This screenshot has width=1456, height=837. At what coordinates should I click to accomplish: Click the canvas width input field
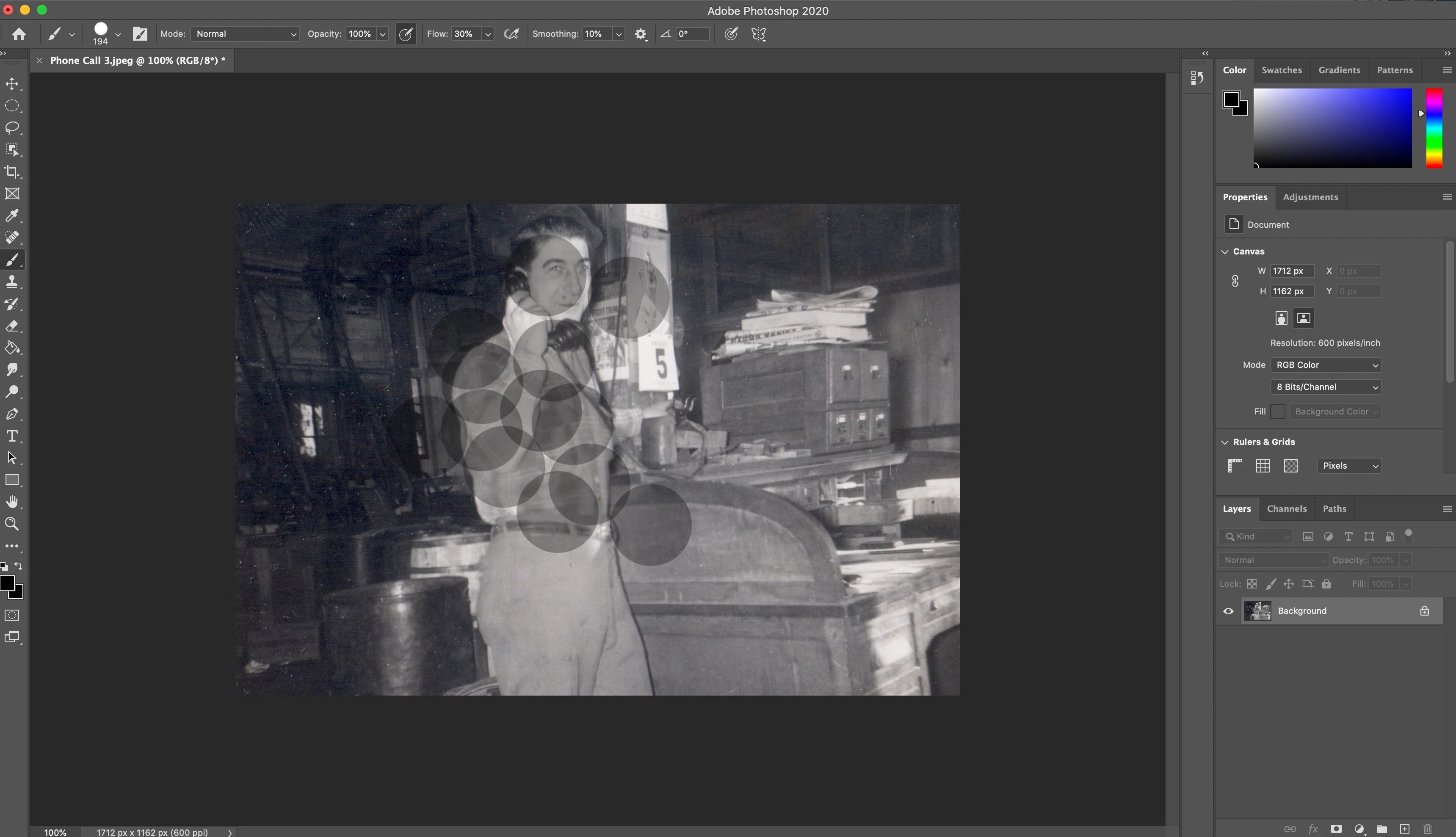[x=1292, y=271]
